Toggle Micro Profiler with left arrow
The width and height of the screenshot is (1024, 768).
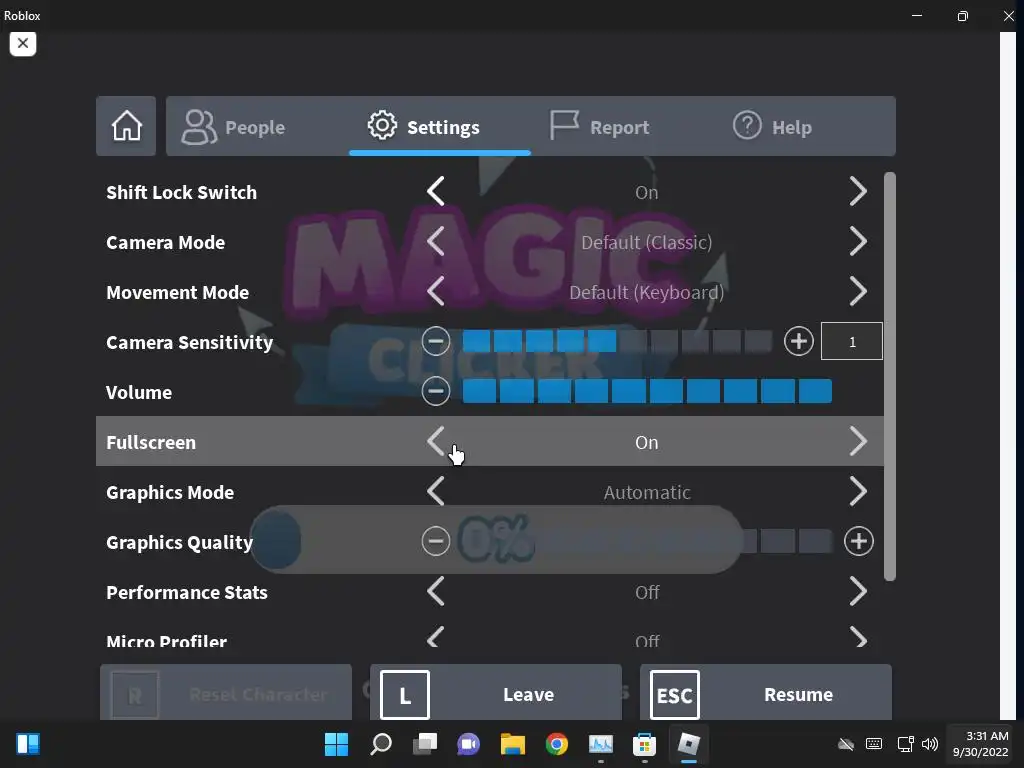tap(436, 637)
